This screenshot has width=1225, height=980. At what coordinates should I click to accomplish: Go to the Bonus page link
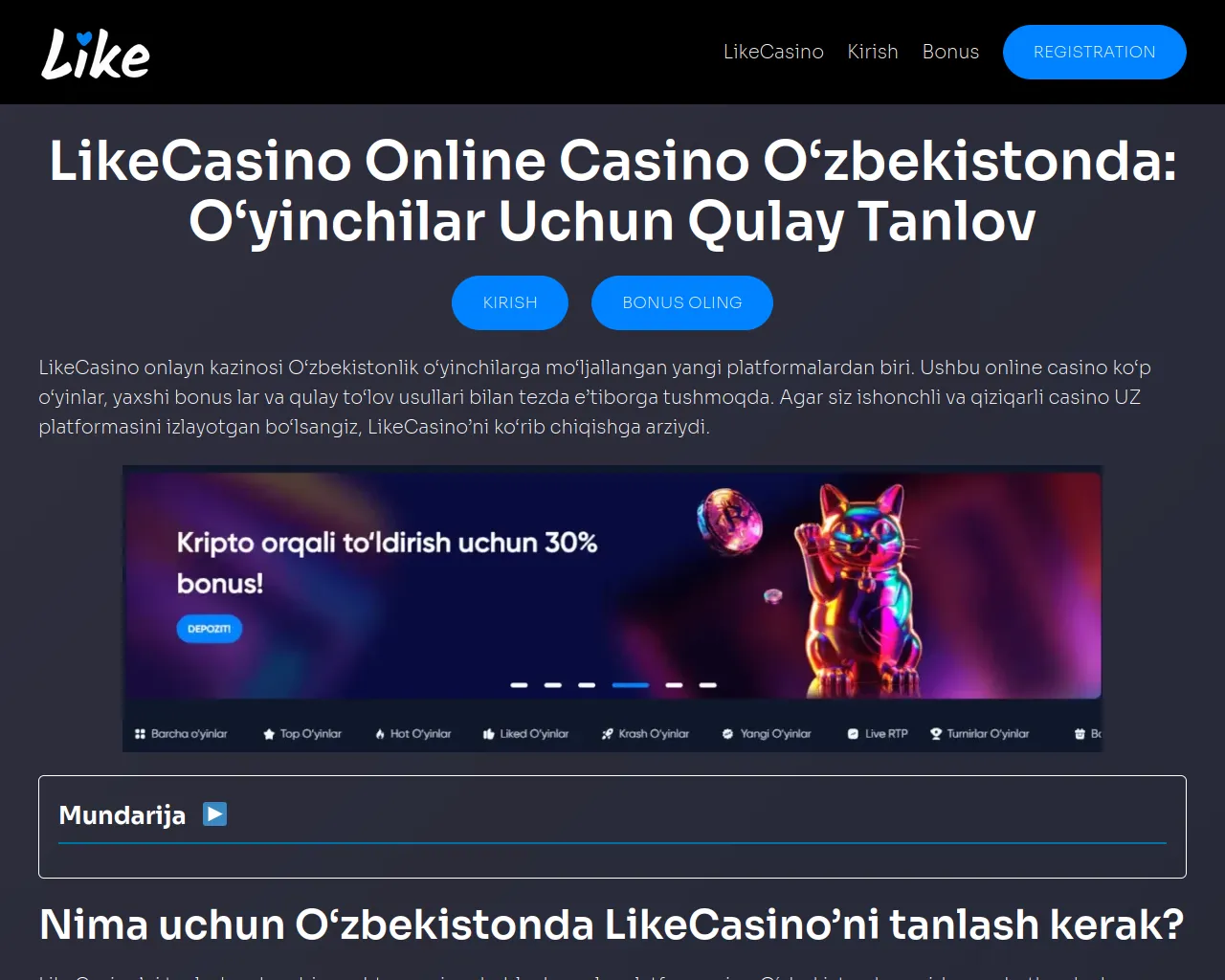coord(950,52)
